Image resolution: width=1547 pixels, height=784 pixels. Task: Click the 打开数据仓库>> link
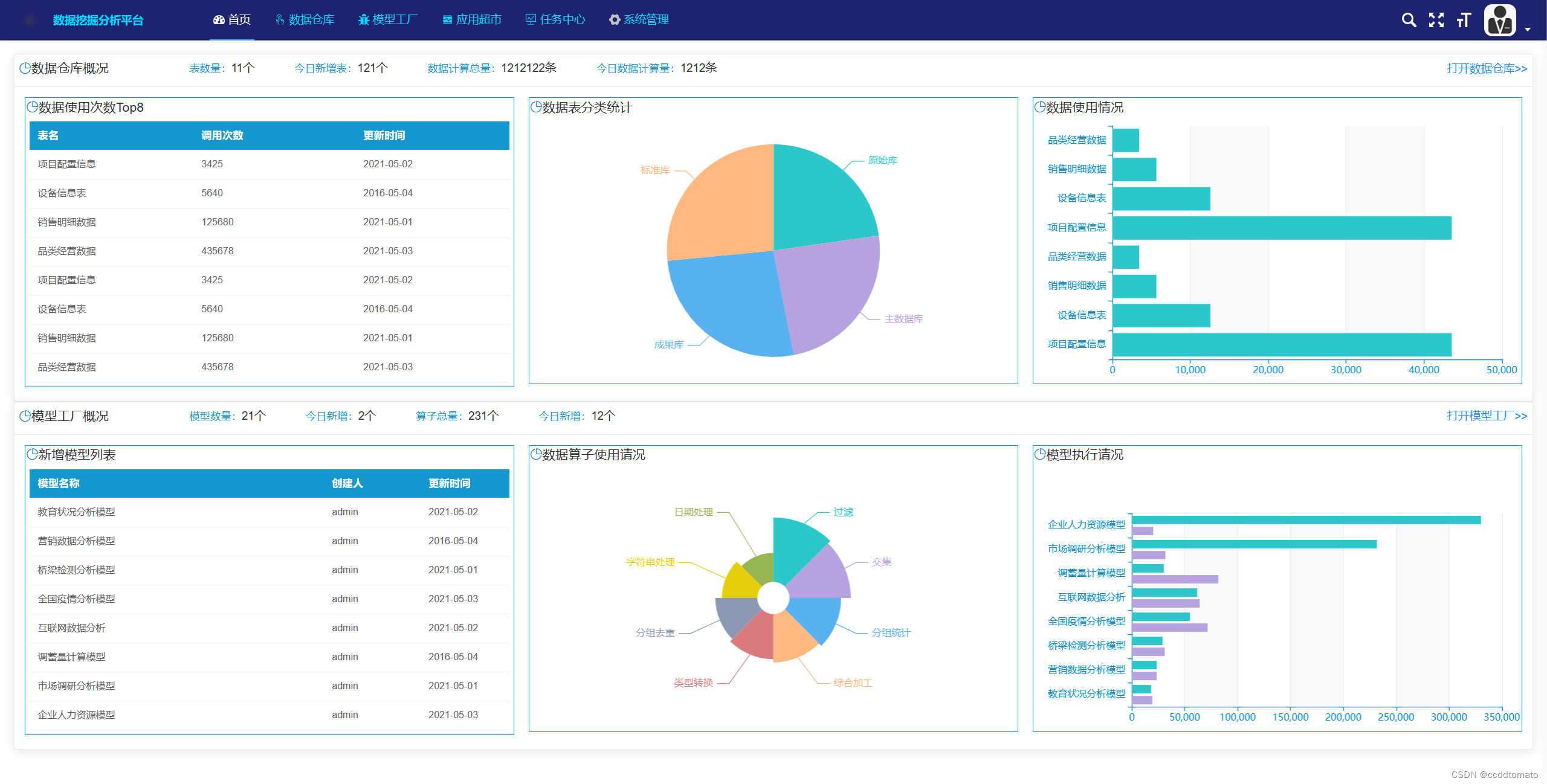click(1486, 68)
